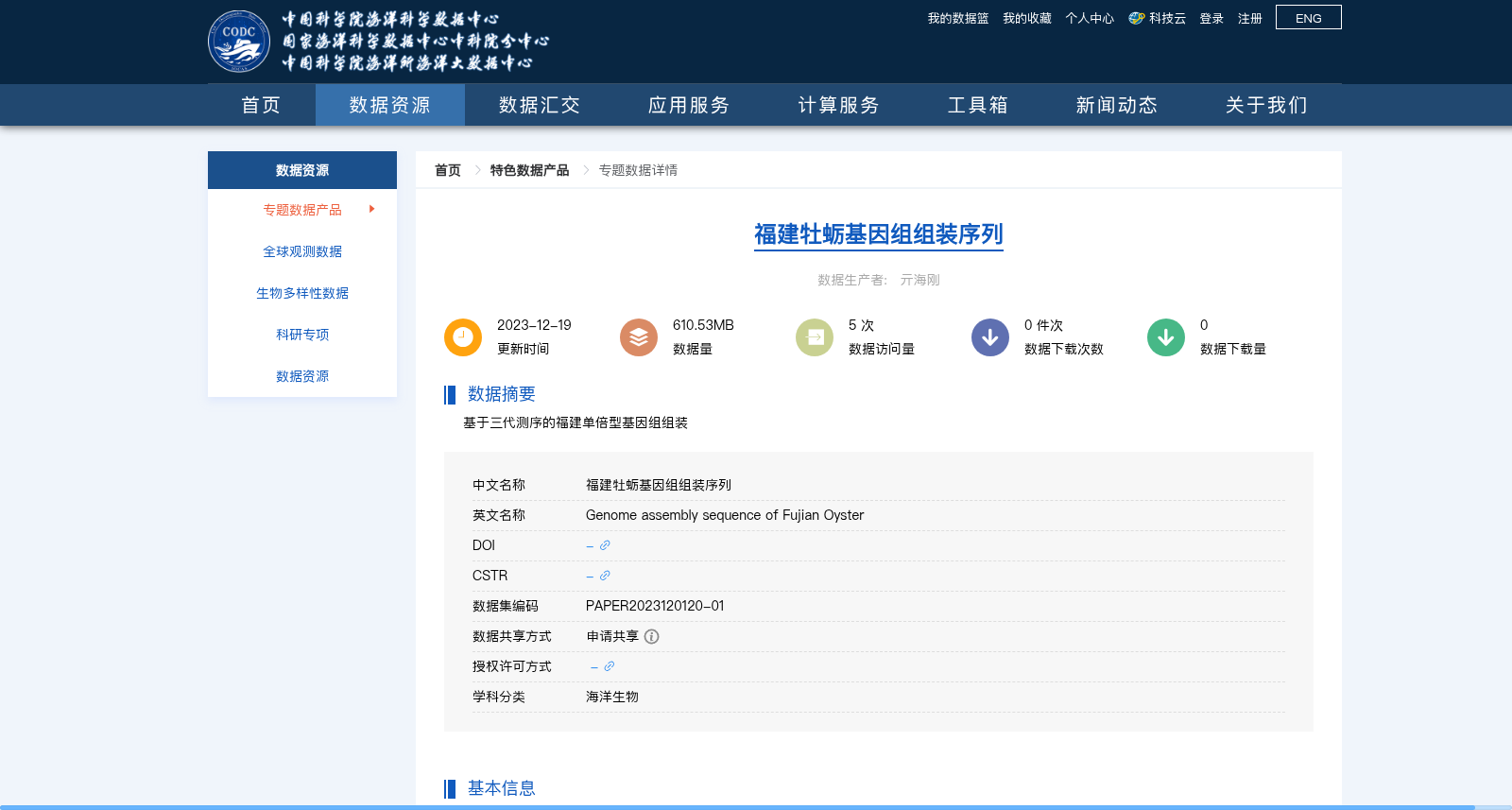Image resolution: width=1512 pixels, height=810 pixels.
Task: Click the 基本信息 section heading
Action: point(502,788)
